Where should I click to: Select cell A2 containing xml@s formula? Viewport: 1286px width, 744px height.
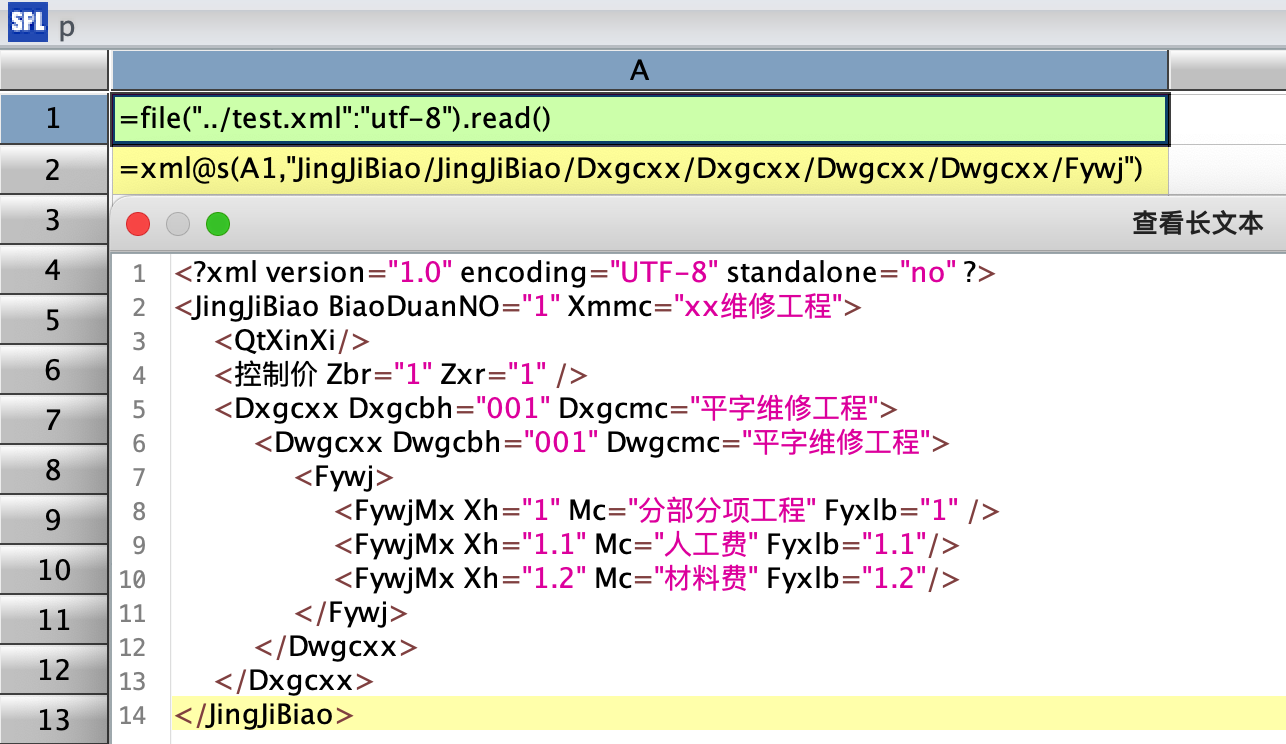click(x=639, y=170)
